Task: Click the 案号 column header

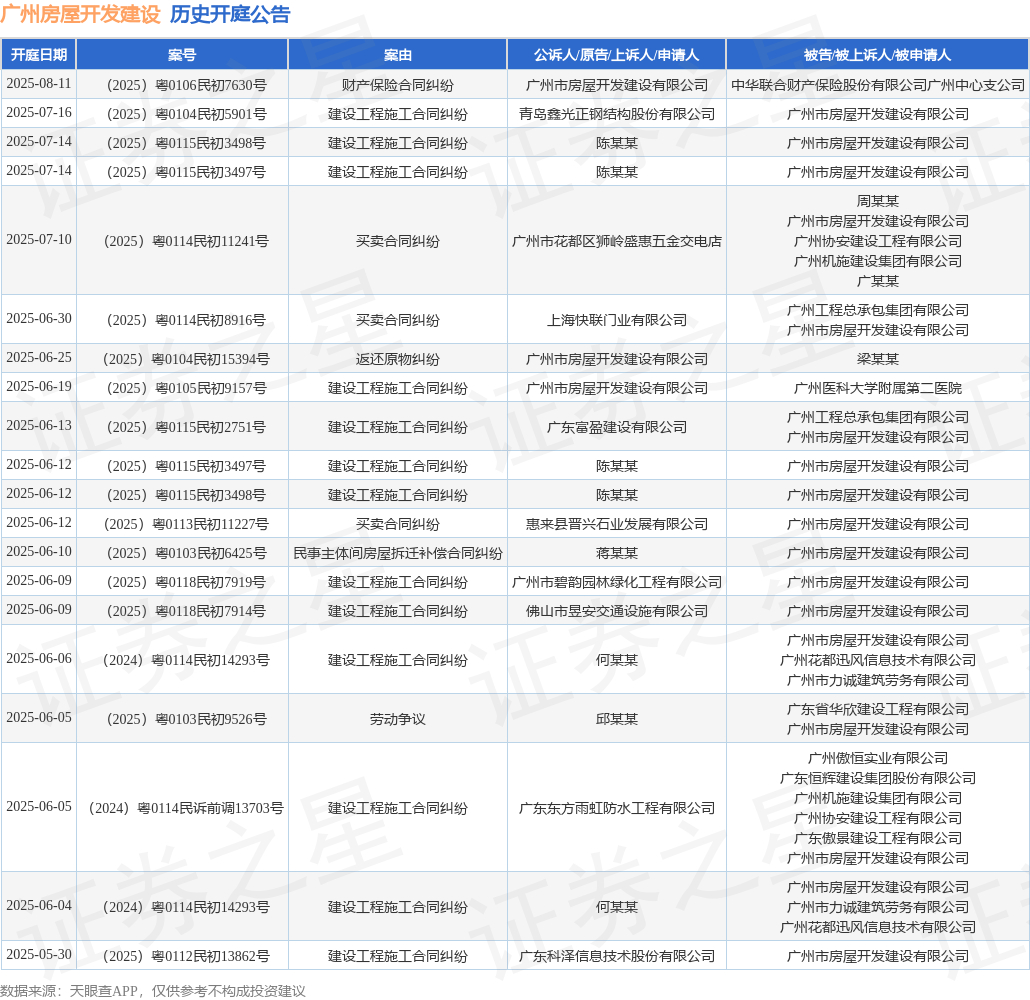Action: pos(182,55)
